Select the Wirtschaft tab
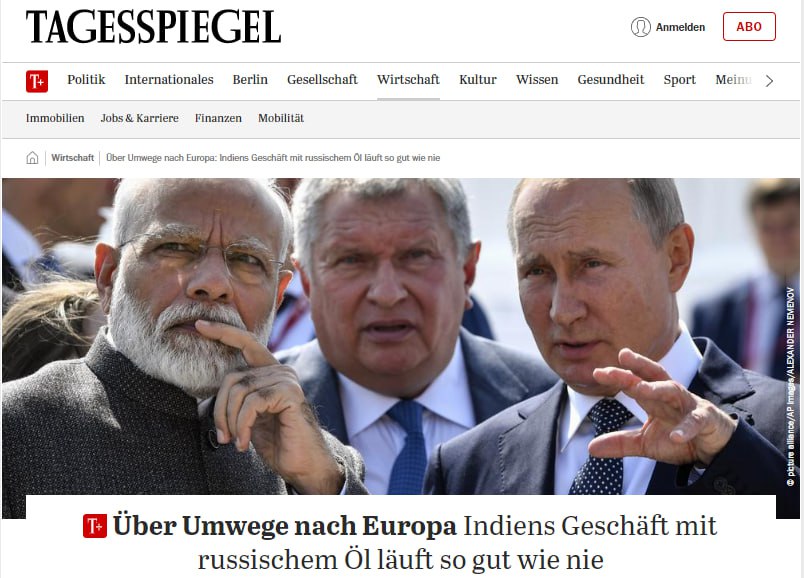This screenshot has width=804, height=578. (x=408, y=79)
